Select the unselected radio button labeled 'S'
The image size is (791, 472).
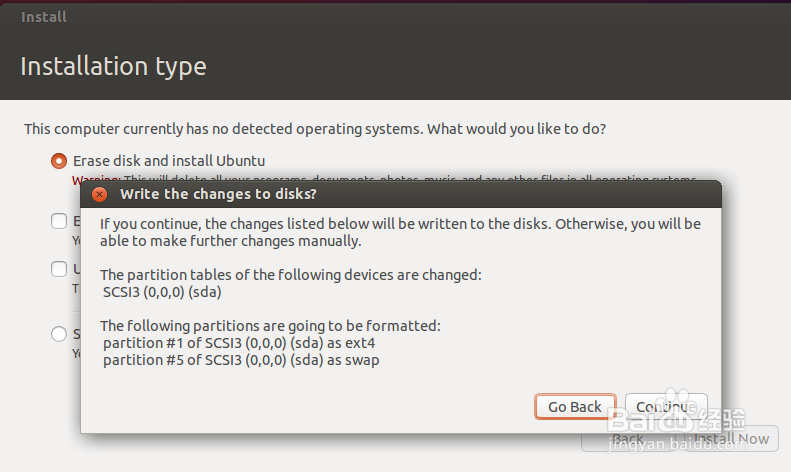[x=59, y=334]
